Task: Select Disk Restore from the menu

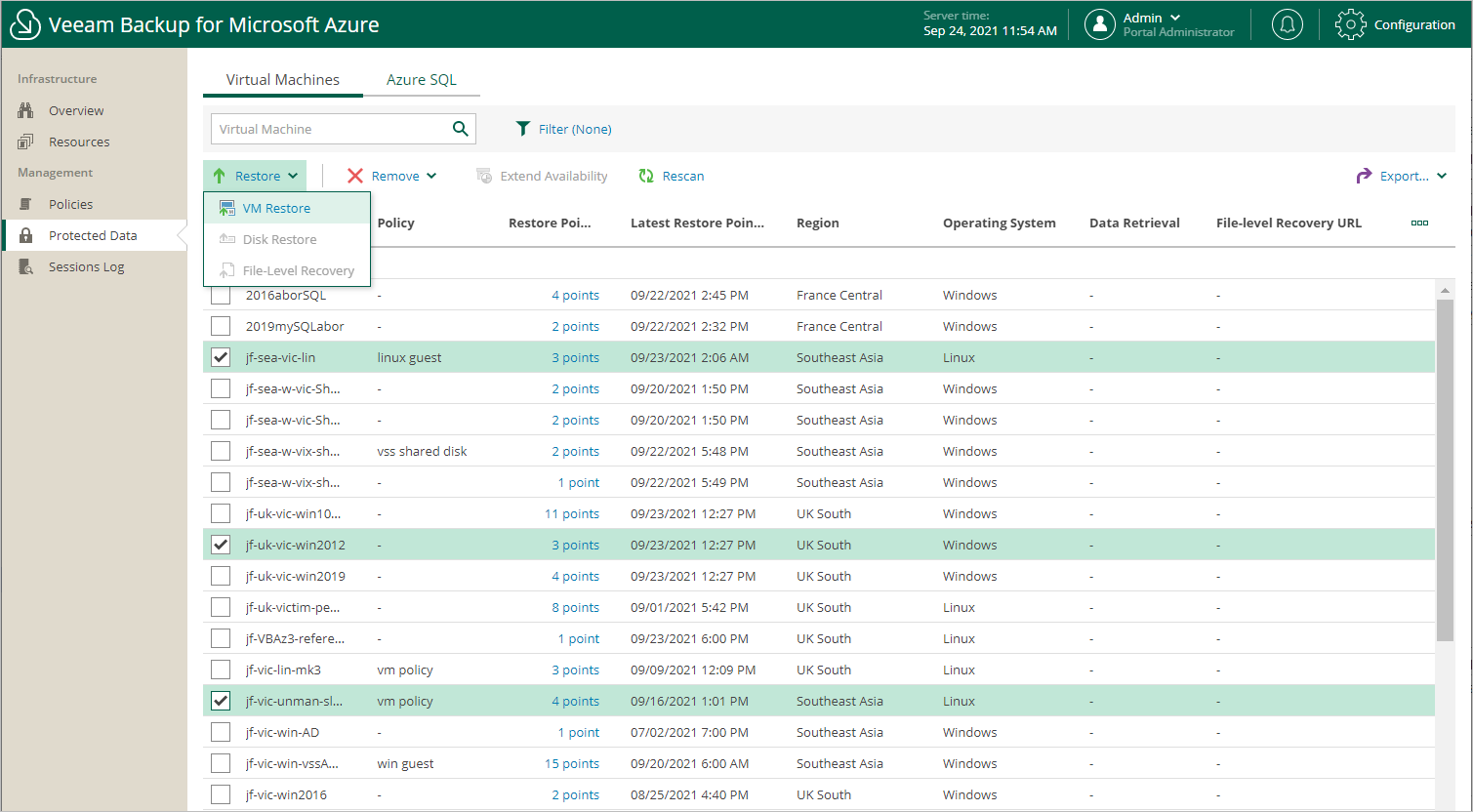Action: click(287, 239)
